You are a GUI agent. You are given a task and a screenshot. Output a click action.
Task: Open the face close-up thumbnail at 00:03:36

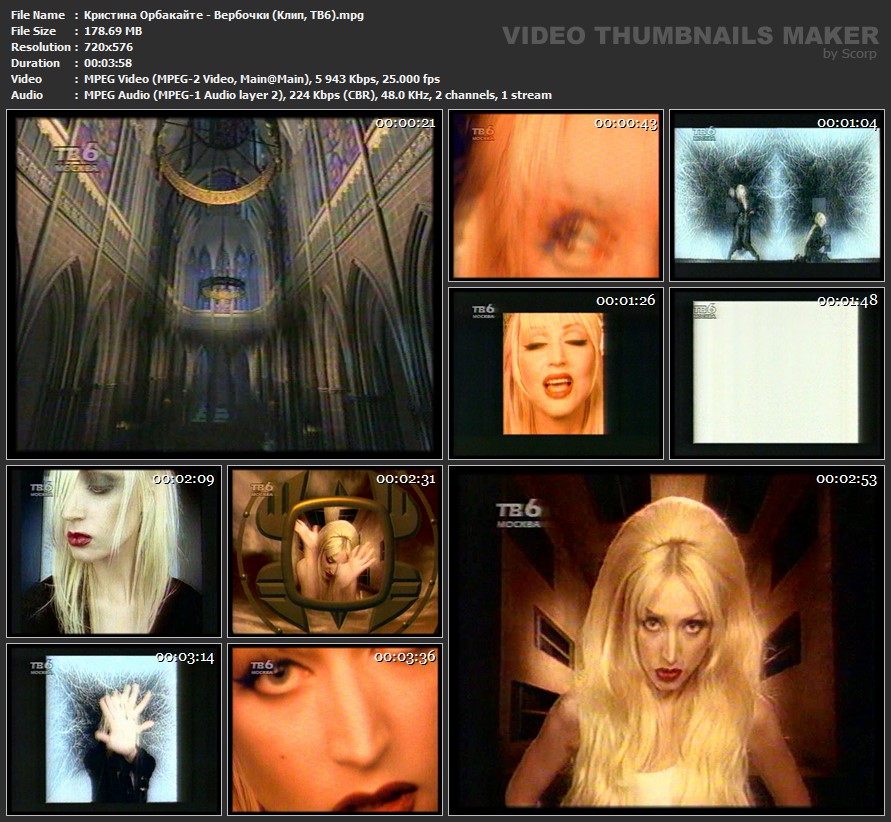coord(335,728)
